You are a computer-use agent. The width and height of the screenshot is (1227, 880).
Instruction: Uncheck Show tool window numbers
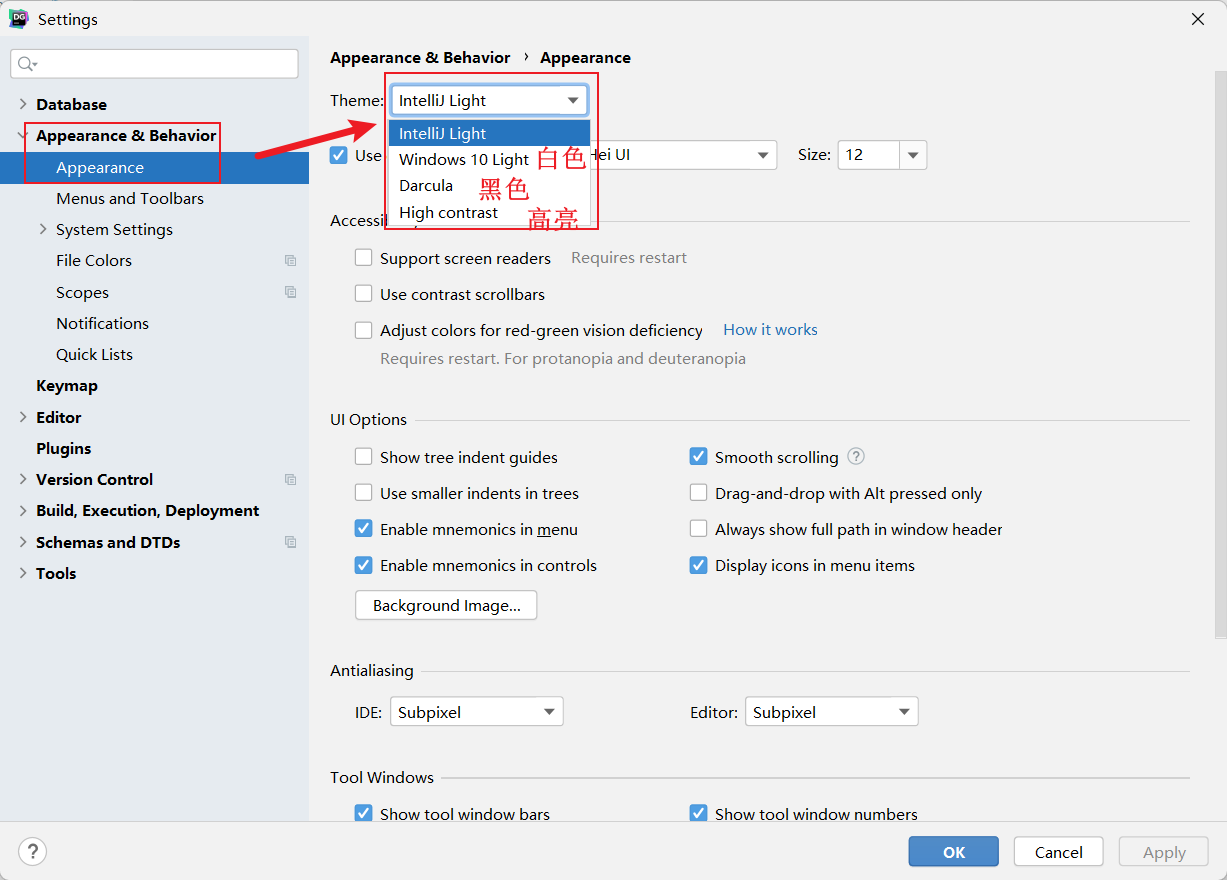(x=699, y=813)
